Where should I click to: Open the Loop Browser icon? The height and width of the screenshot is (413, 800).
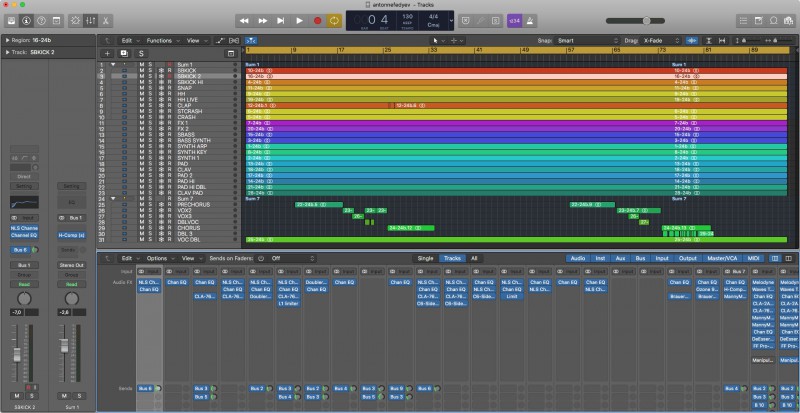point(772,20)
